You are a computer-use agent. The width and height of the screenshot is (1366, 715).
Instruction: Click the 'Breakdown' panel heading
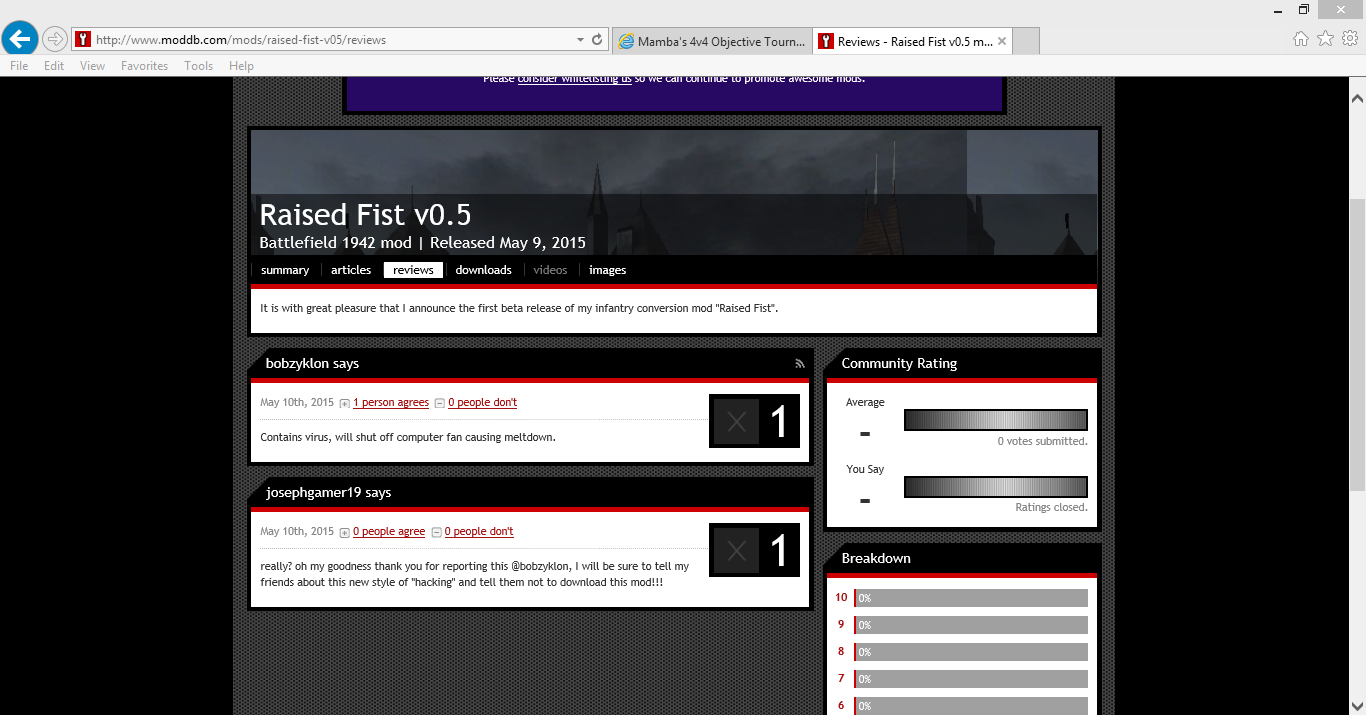(876, 559)
